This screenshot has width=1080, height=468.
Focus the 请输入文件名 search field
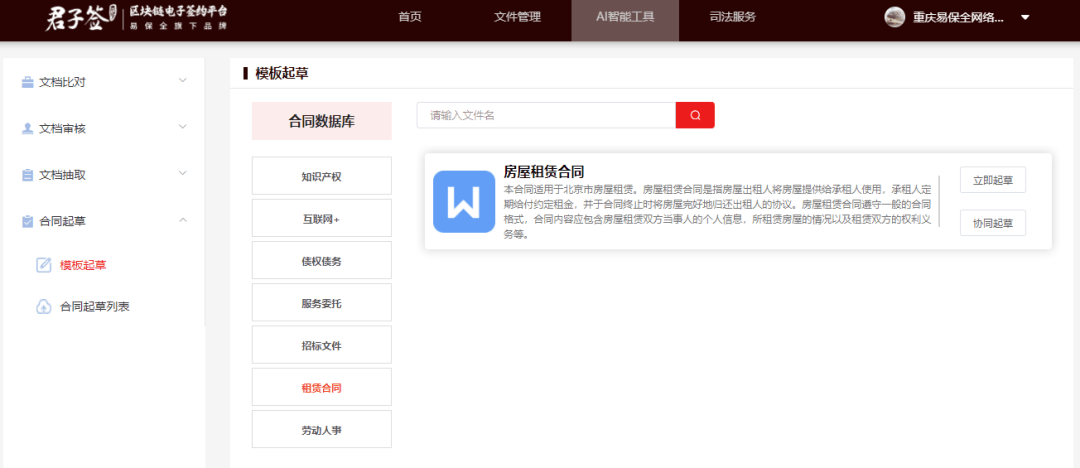(546, 115)
